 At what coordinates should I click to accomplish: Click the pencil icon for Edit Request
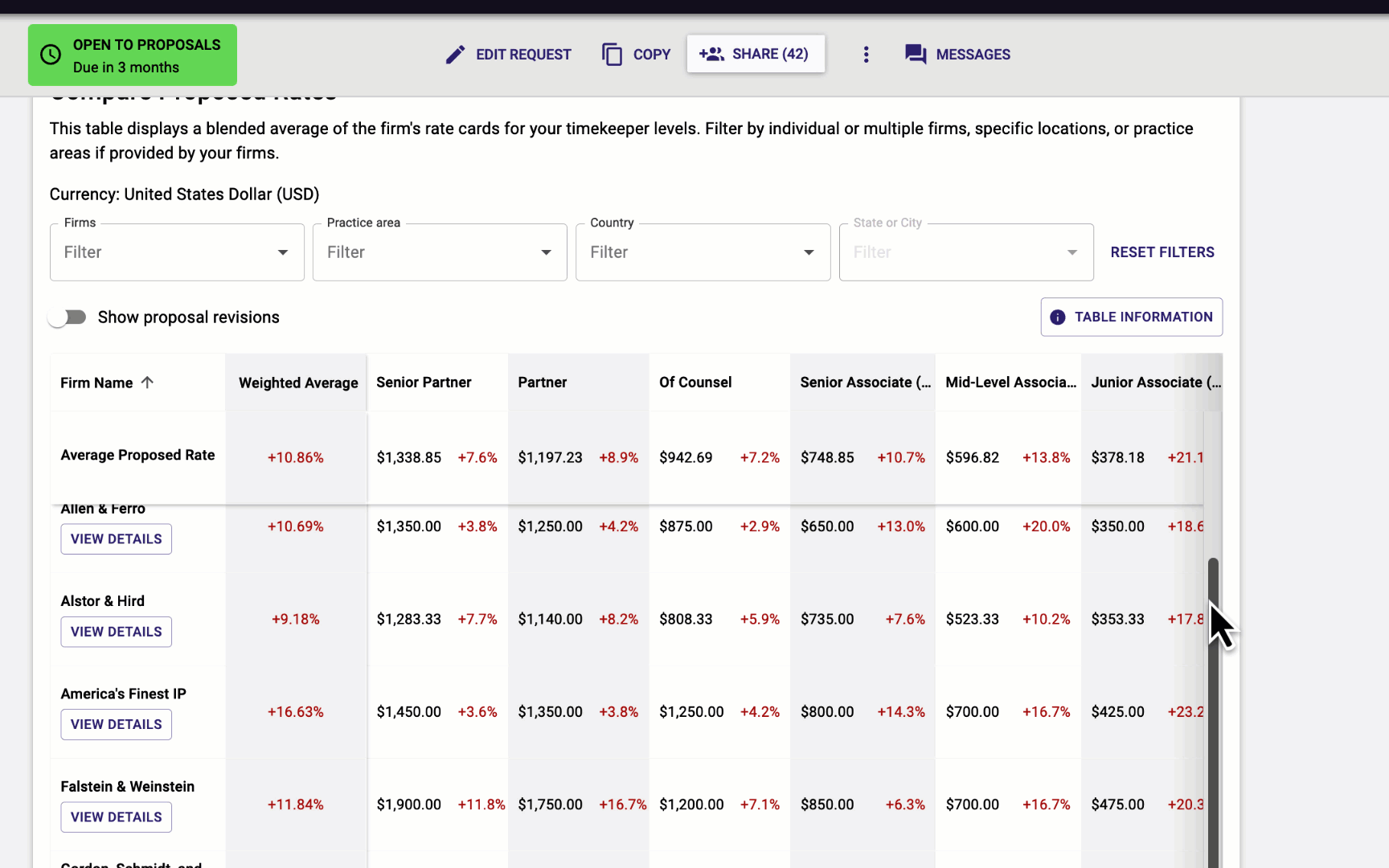pos(455,55)
